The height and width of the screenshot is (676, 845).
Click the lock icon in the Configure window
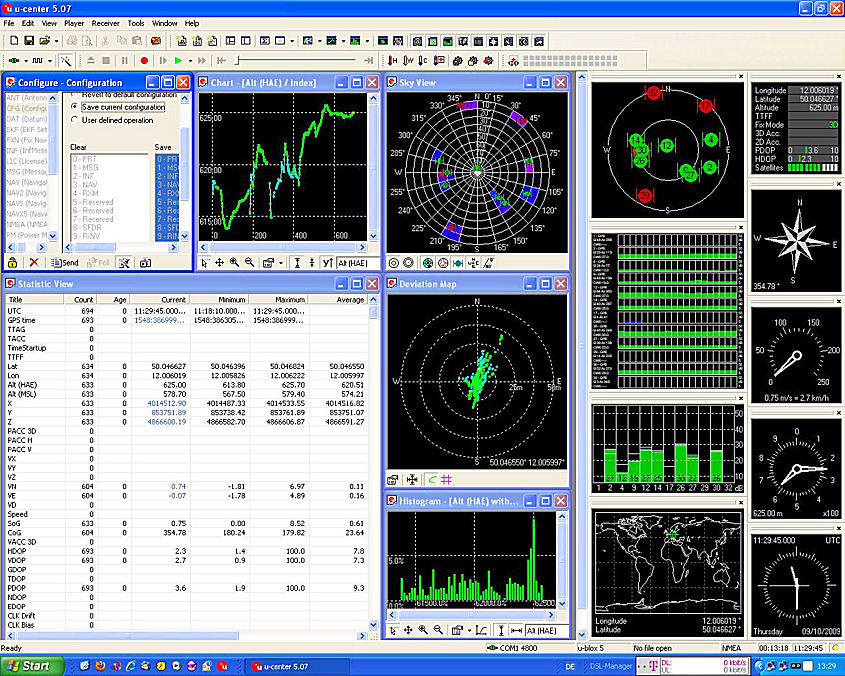12,263
